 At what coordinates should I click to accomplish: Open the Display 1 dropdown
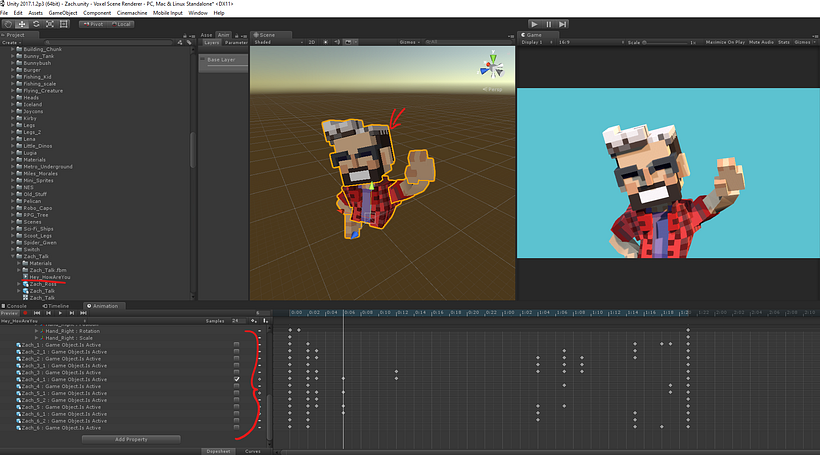[x=537, y=42]
